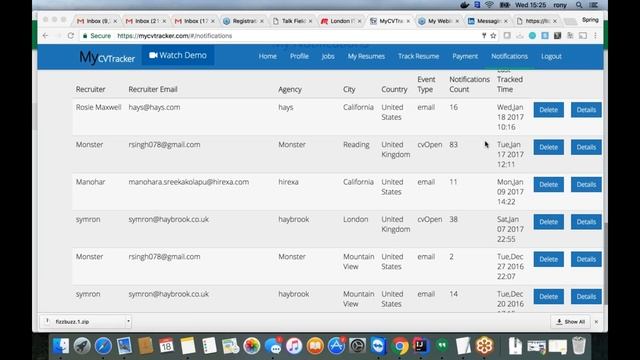640x360 pixels.
Task: Open iTunes music app in dock
Action: pos(294,346)
